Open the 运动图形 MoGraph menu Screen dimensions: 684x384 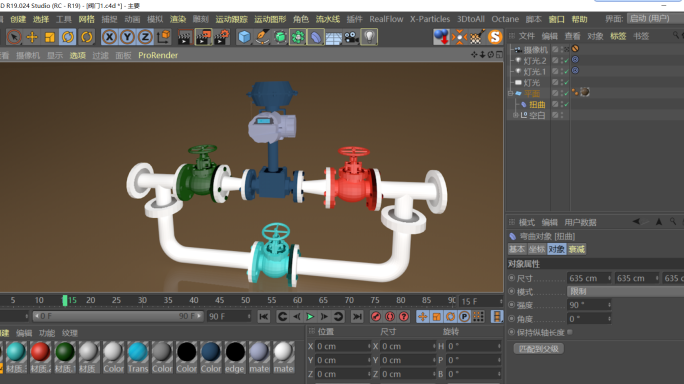point(270,19)
